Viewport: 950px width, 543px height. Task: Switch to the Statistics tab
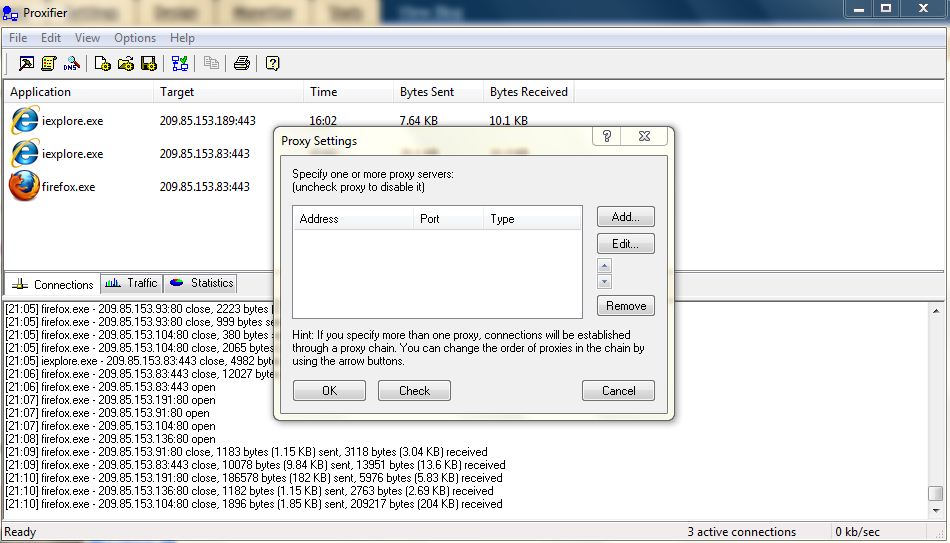201,283
